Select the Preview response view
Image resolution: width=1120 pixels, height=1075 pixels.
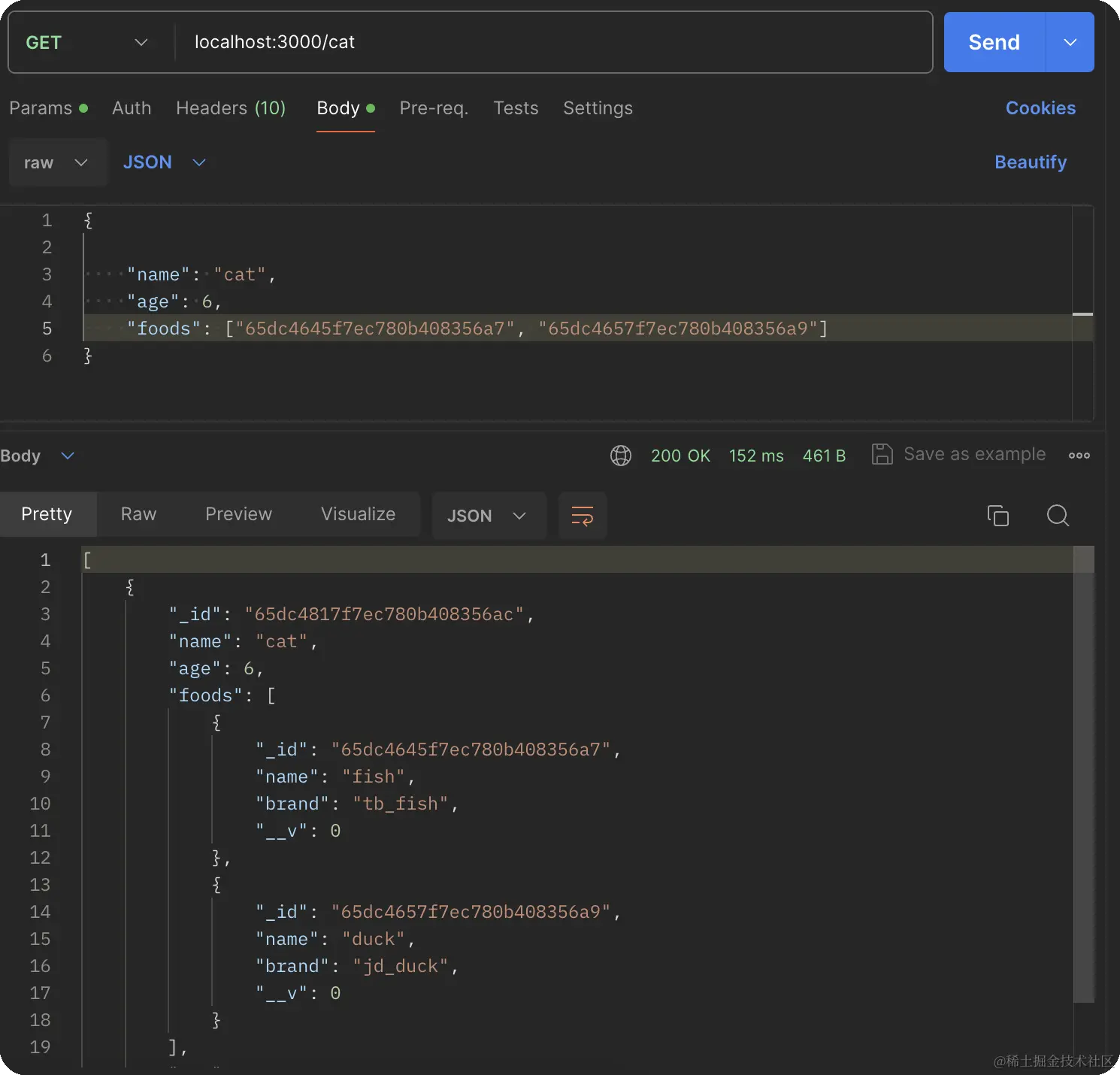click(238, 514)
